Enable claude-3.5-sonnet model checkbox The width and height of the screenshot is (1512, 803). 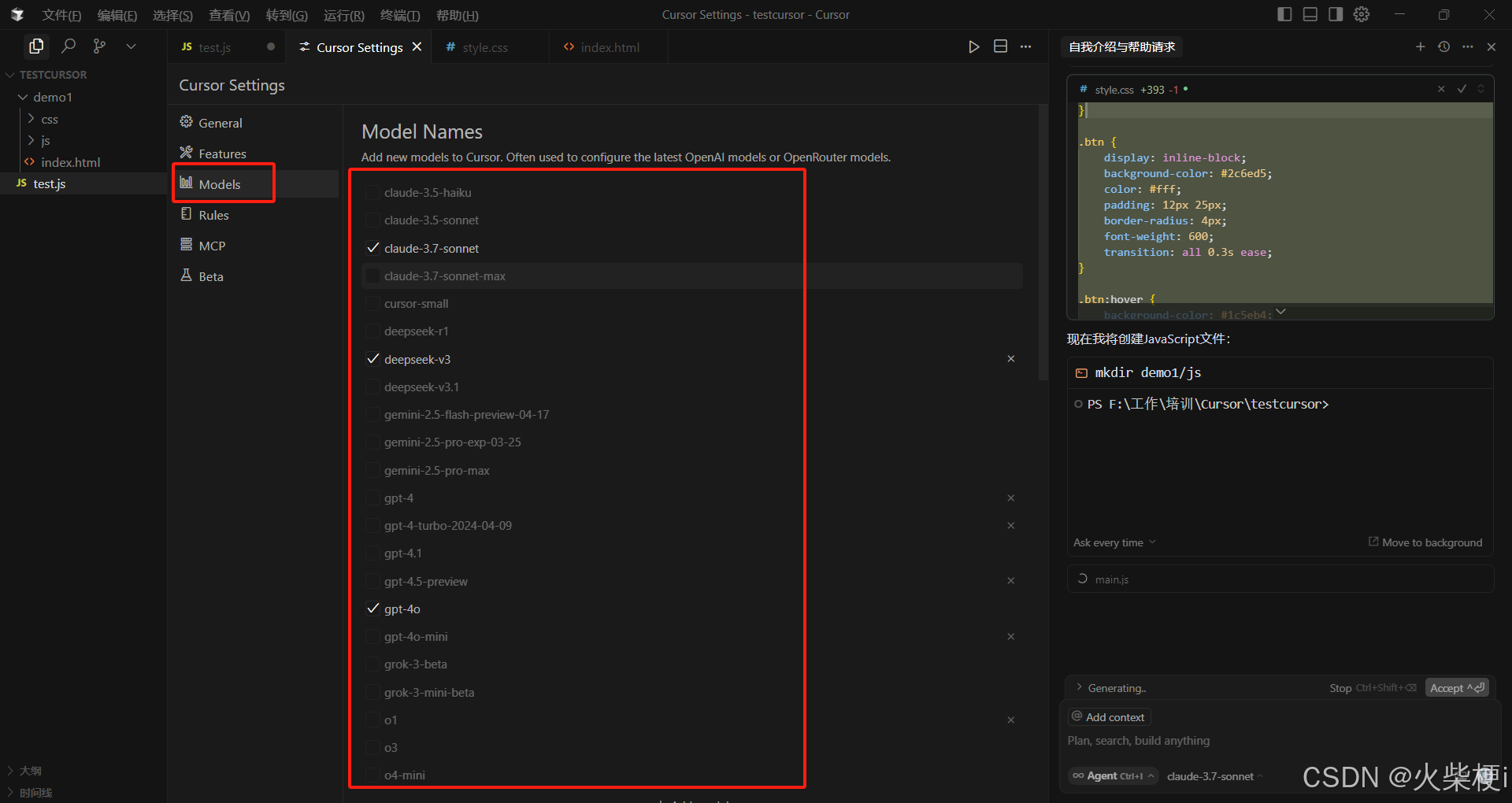point(373,220)
